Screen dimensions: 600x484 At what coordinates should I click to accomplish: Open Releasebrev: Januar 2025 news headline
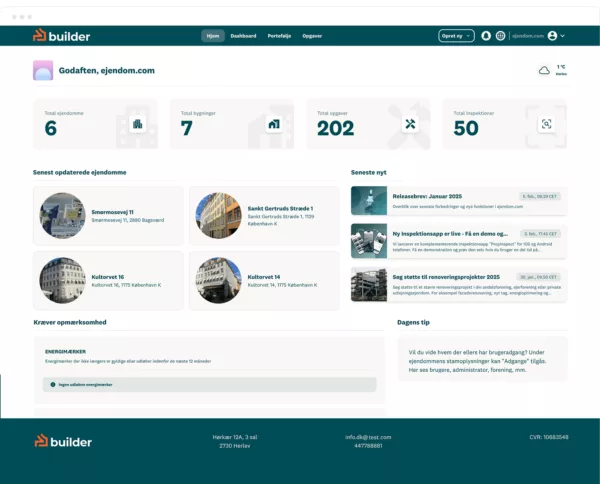coord(427,196)
